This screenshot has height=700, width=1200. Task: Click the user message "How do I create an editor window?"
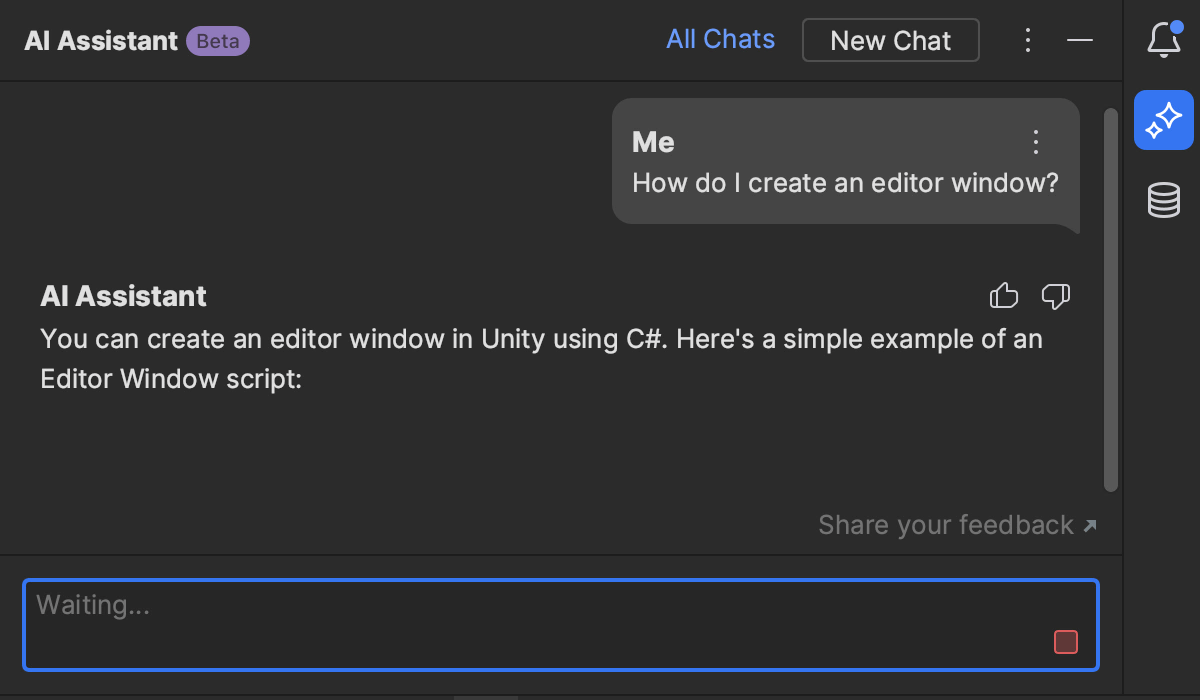click(845, 184)
